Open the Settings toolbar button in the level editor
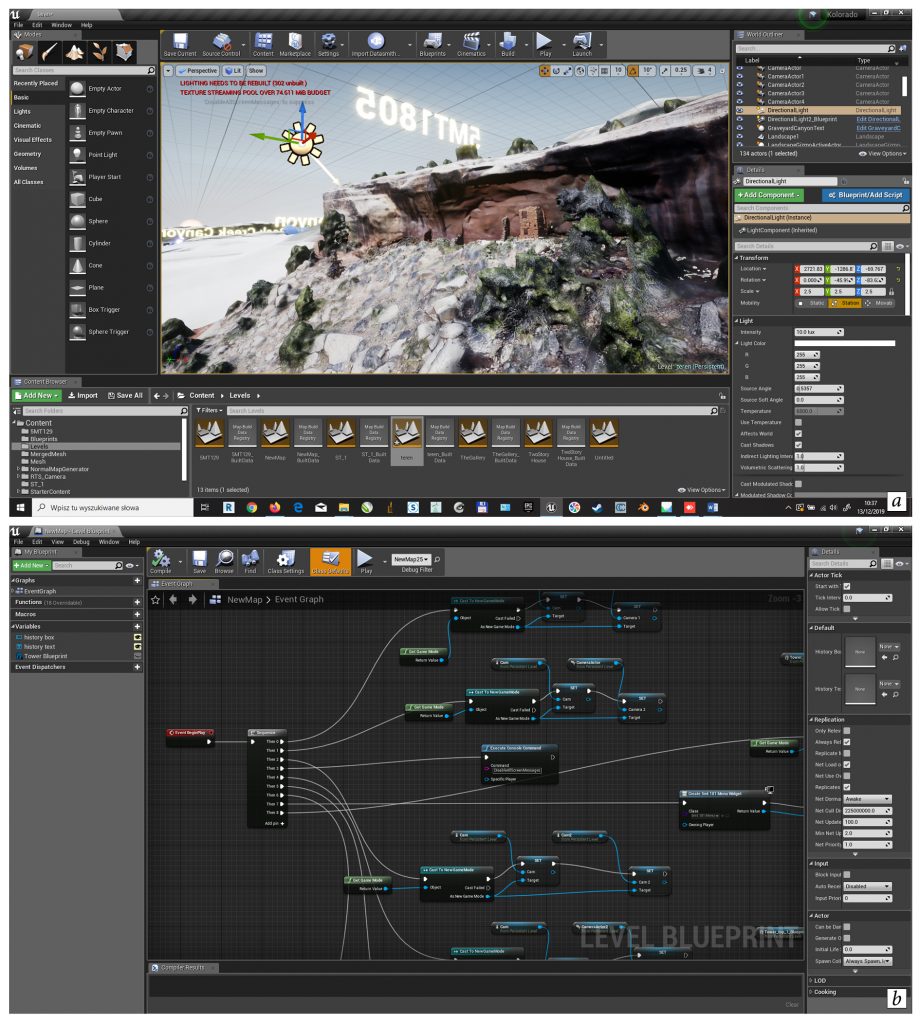Image resolution: width=920 pixels, height=1024 pixels. pos(328,44)
